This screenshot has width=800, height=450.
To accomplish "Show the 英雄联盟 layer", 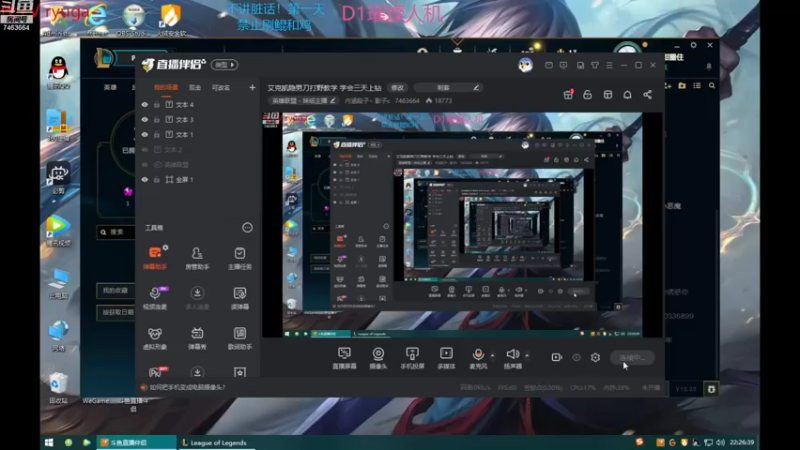I will (145, 165).
